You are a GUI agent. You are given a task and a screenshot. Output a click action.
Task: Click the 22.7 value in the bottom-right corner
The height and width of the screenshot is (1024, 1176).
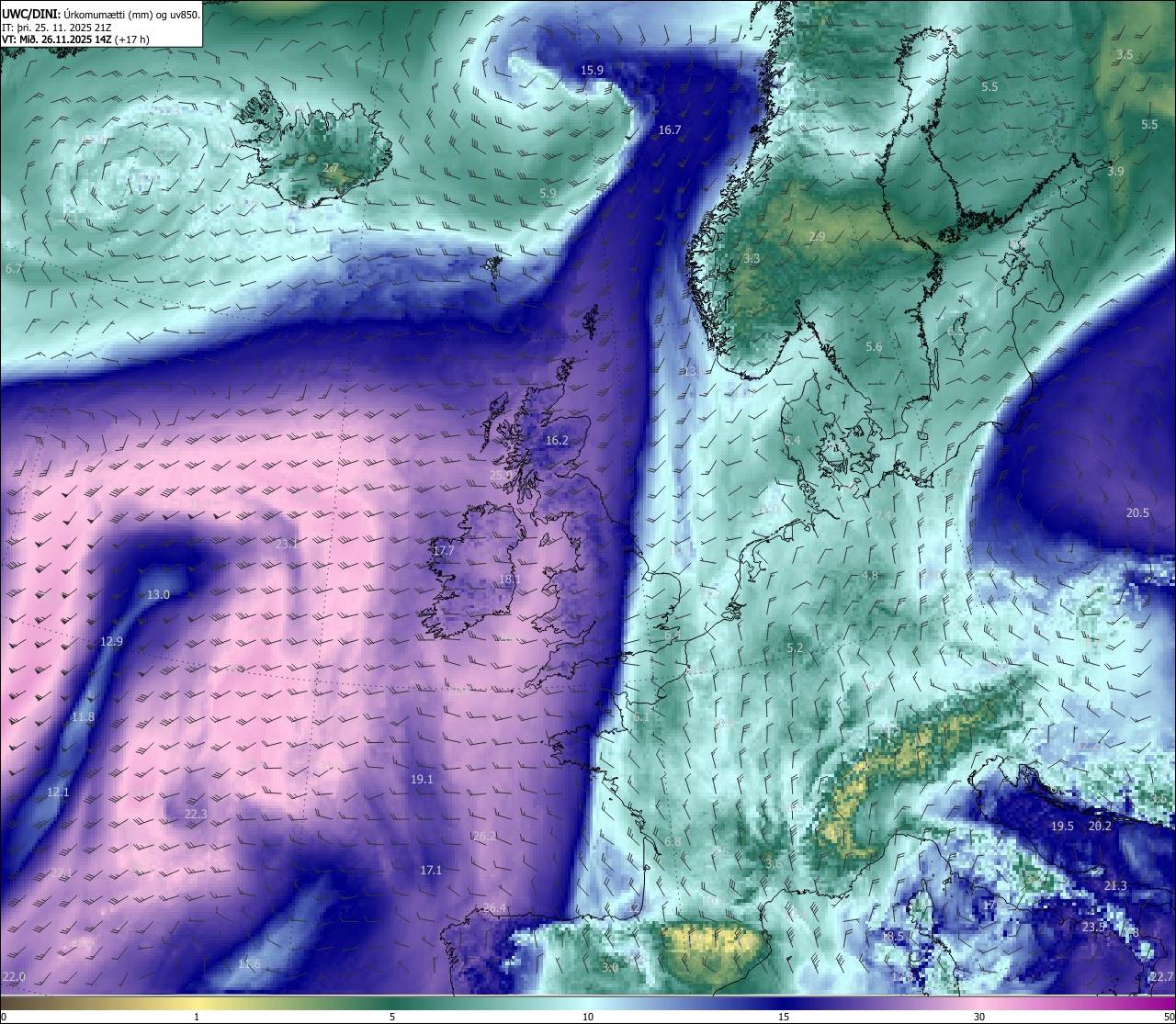pyautogui.click(x=1161, y=976)
